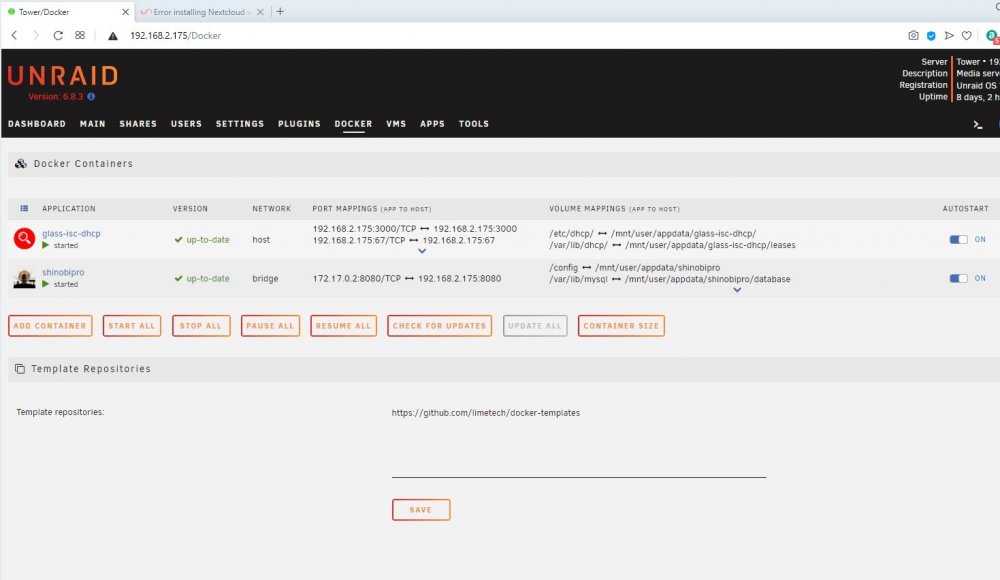The width and height of the screenshot is (1000, 580).
Task: Open the Users menu
Action: pos(186,124)
